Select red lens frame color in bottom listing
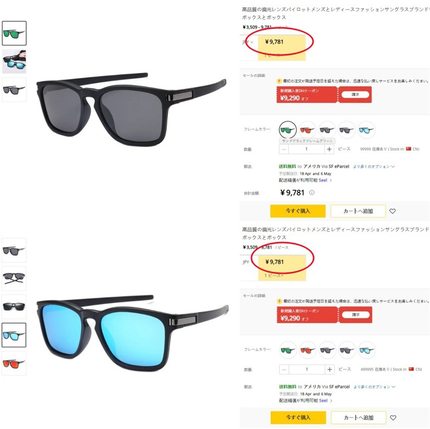 coord(307,350)
